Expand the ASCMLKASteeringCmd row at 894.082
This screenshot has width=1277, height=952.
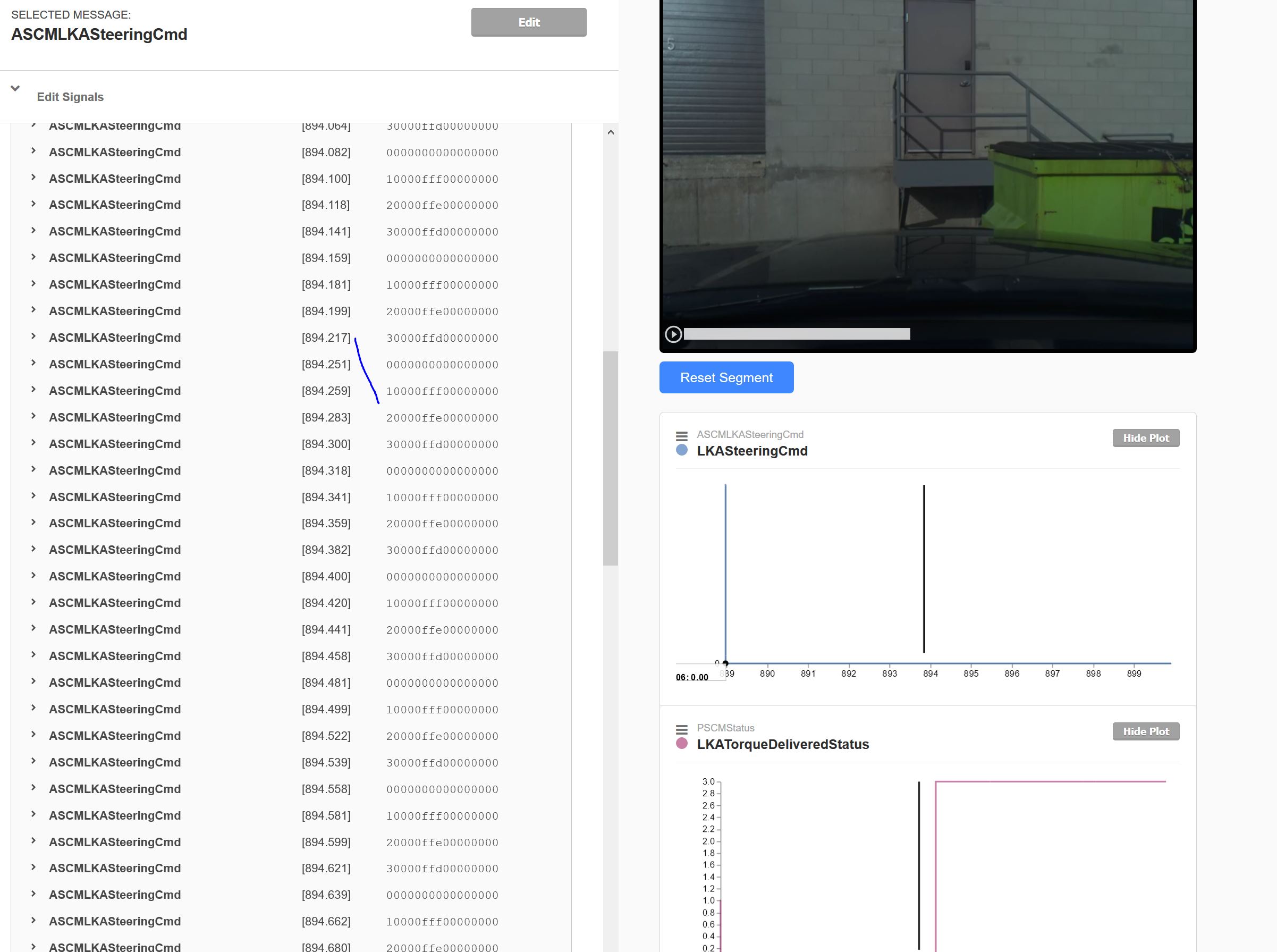33,151
